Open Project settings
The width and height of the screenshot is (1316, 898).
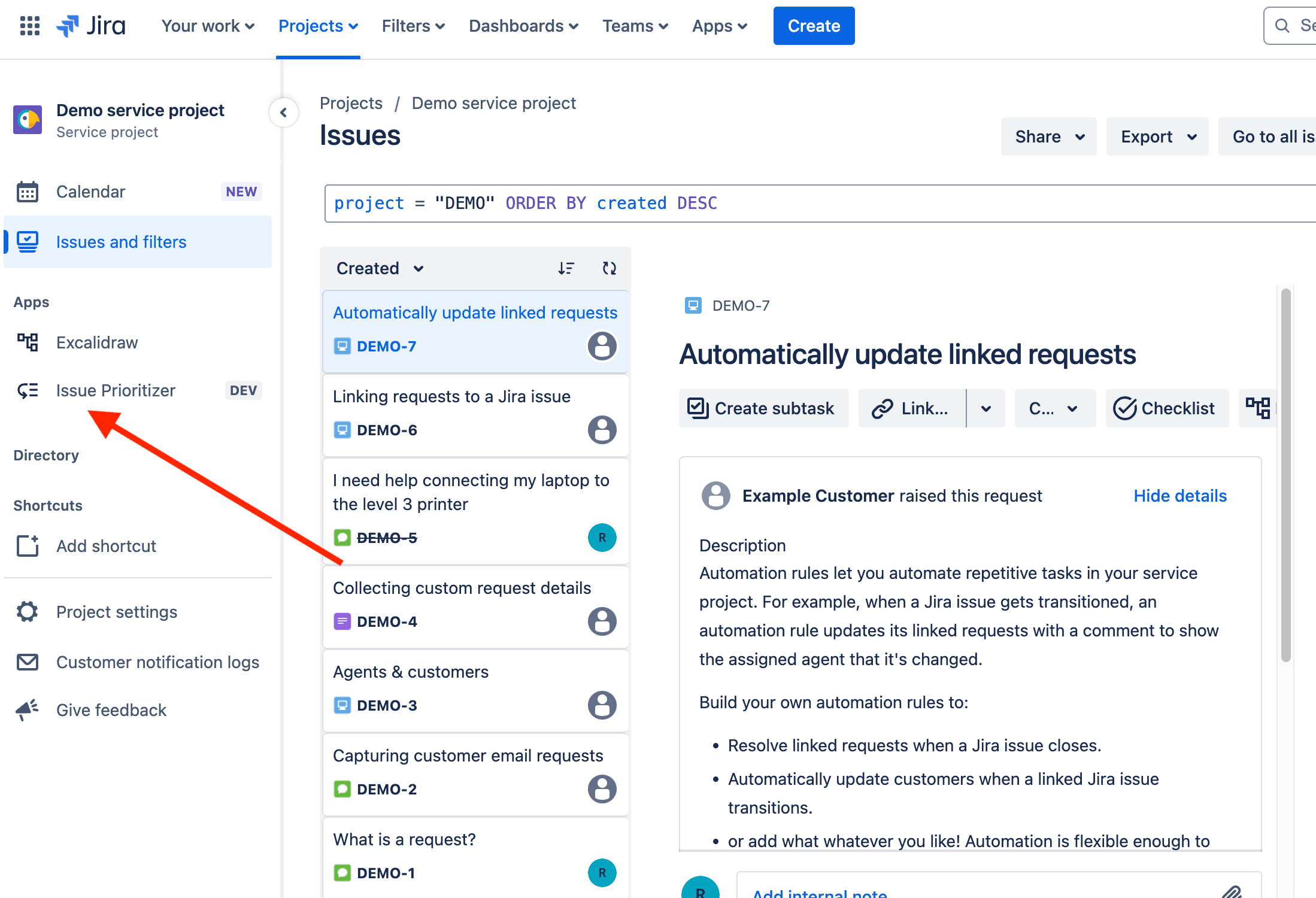138,612
